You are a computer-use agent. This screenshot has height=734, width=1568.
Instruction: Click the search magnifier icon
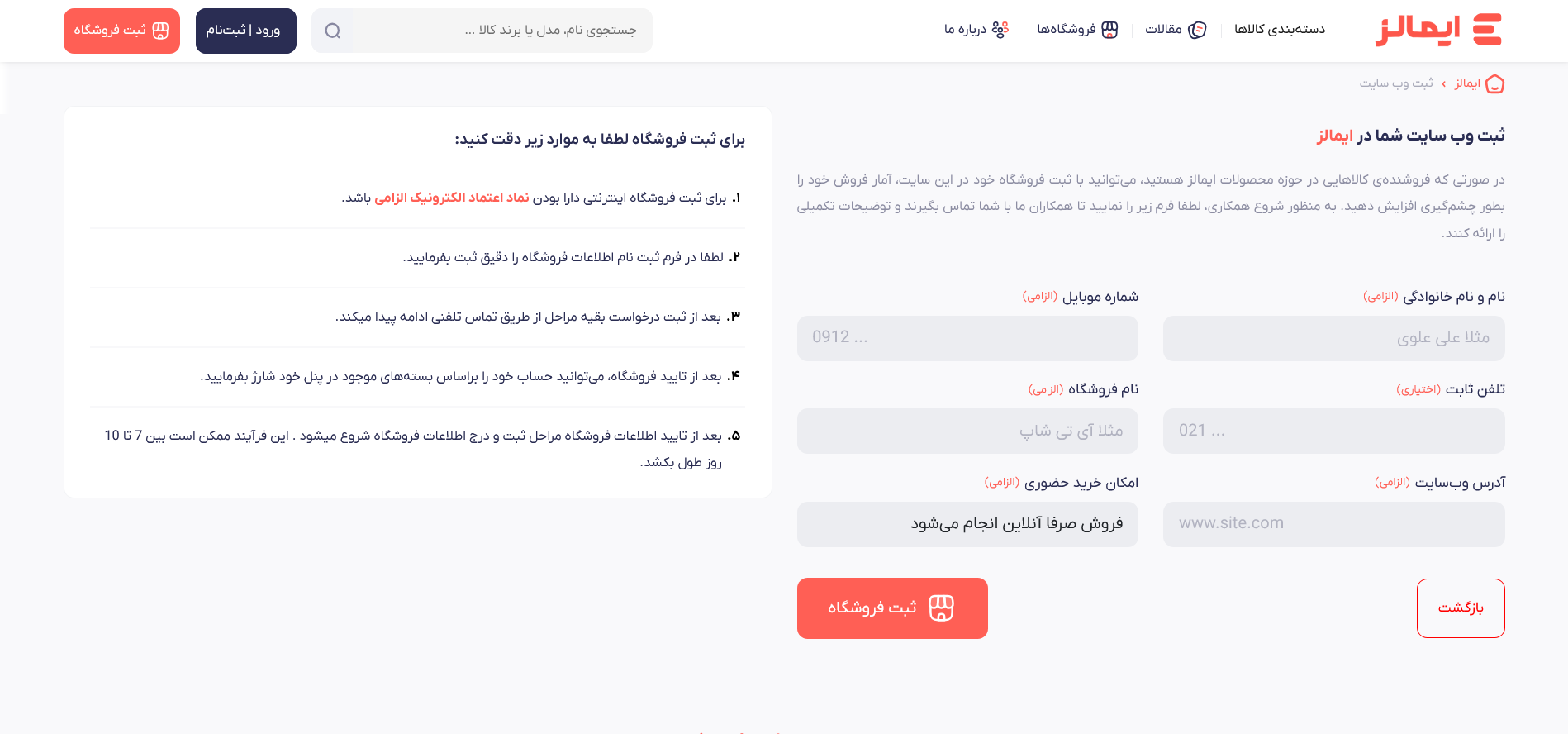click(x=332, y=31)
